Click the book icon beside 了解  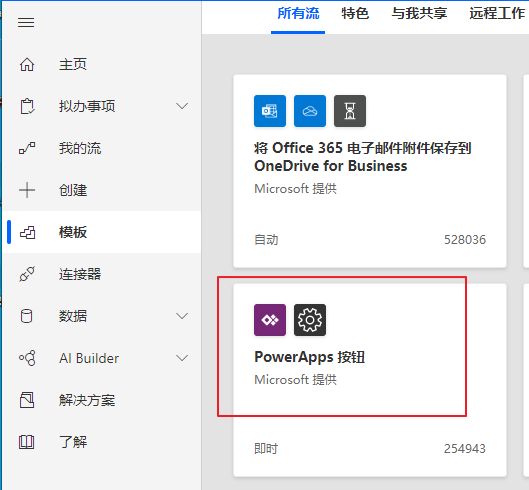(x=26, y=442)
